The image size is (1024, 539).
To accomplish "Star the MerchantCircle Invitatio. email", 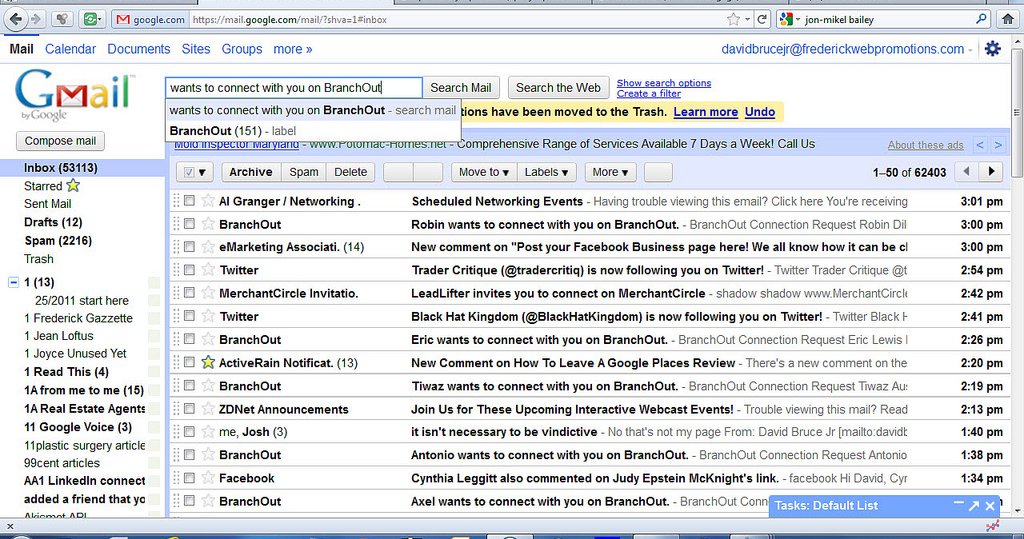I will coord(208,293).
